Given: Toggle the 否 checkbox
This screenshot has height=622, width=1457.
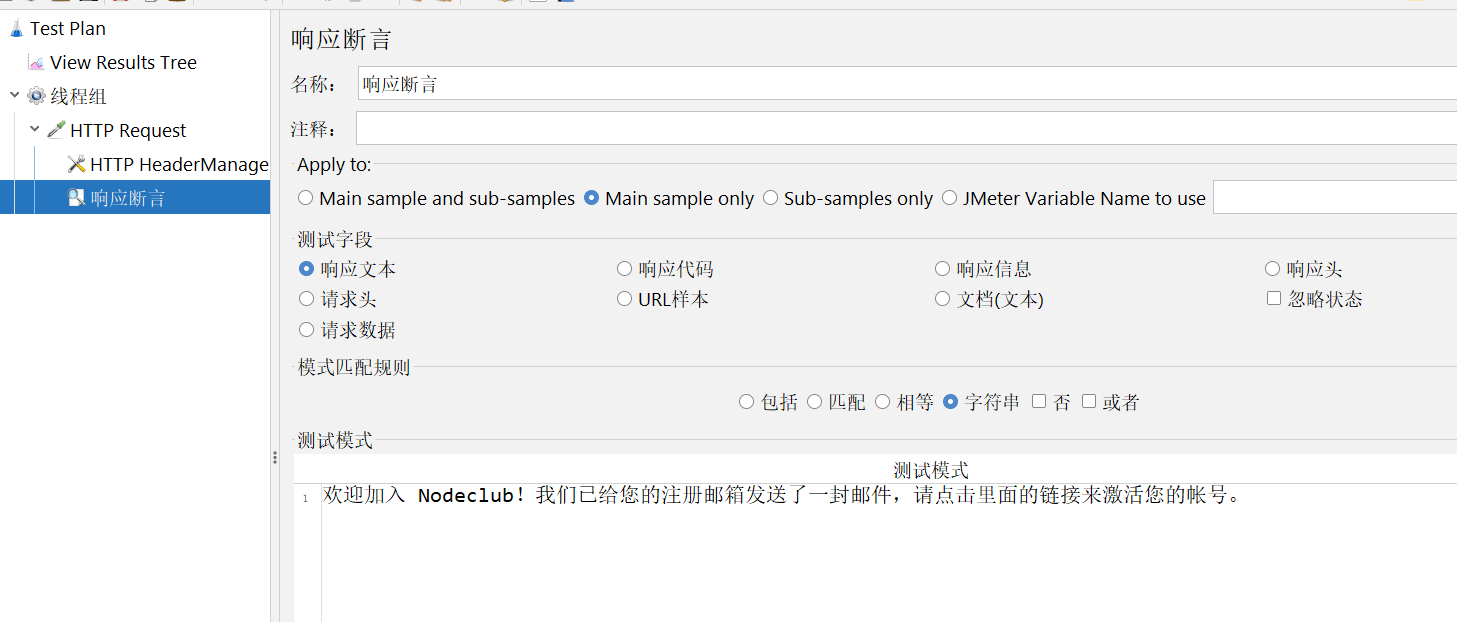Looking at the screenshot, I should (x=1039, y=402).
